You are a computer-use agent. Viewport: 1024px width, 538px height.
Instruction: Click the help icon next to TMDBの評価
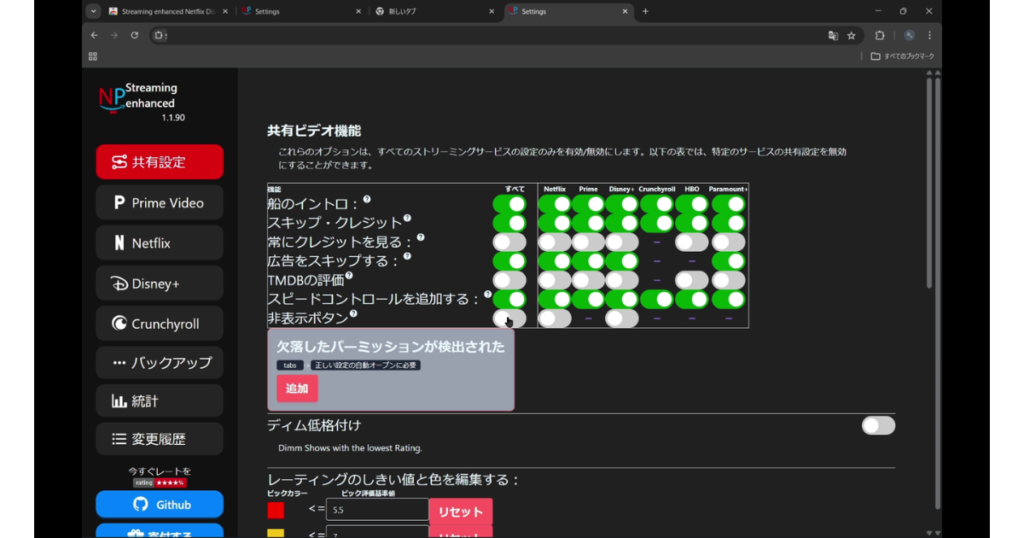(x=349, y=276)
